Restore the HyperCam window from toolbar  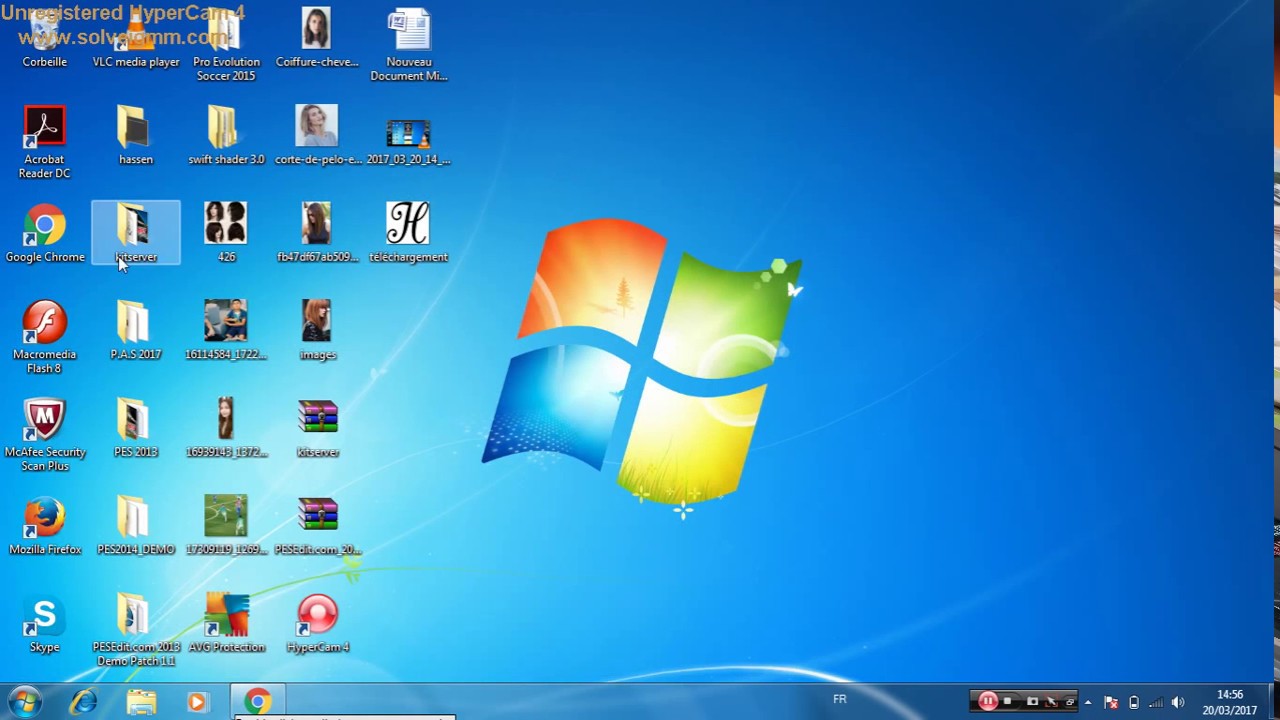click(1069, 701)
